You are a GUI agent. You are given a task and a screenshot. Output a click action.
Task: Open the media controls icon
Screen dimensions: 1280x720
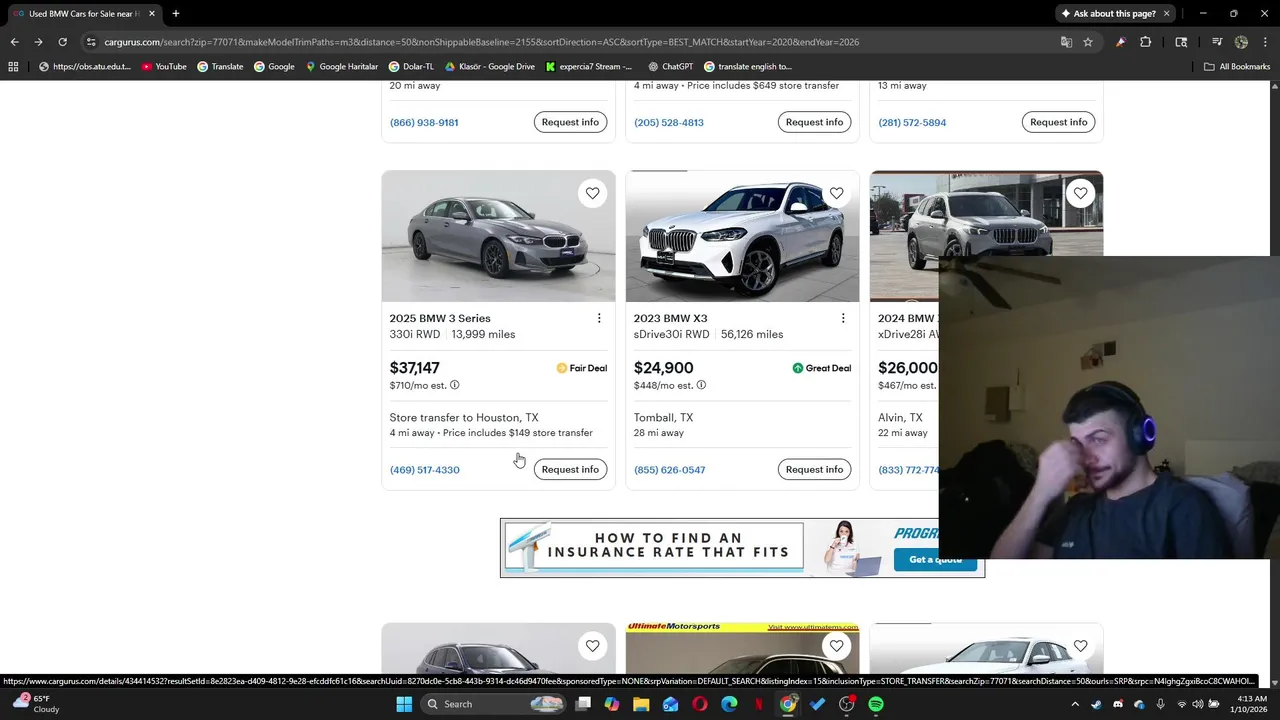[1217, 42]
